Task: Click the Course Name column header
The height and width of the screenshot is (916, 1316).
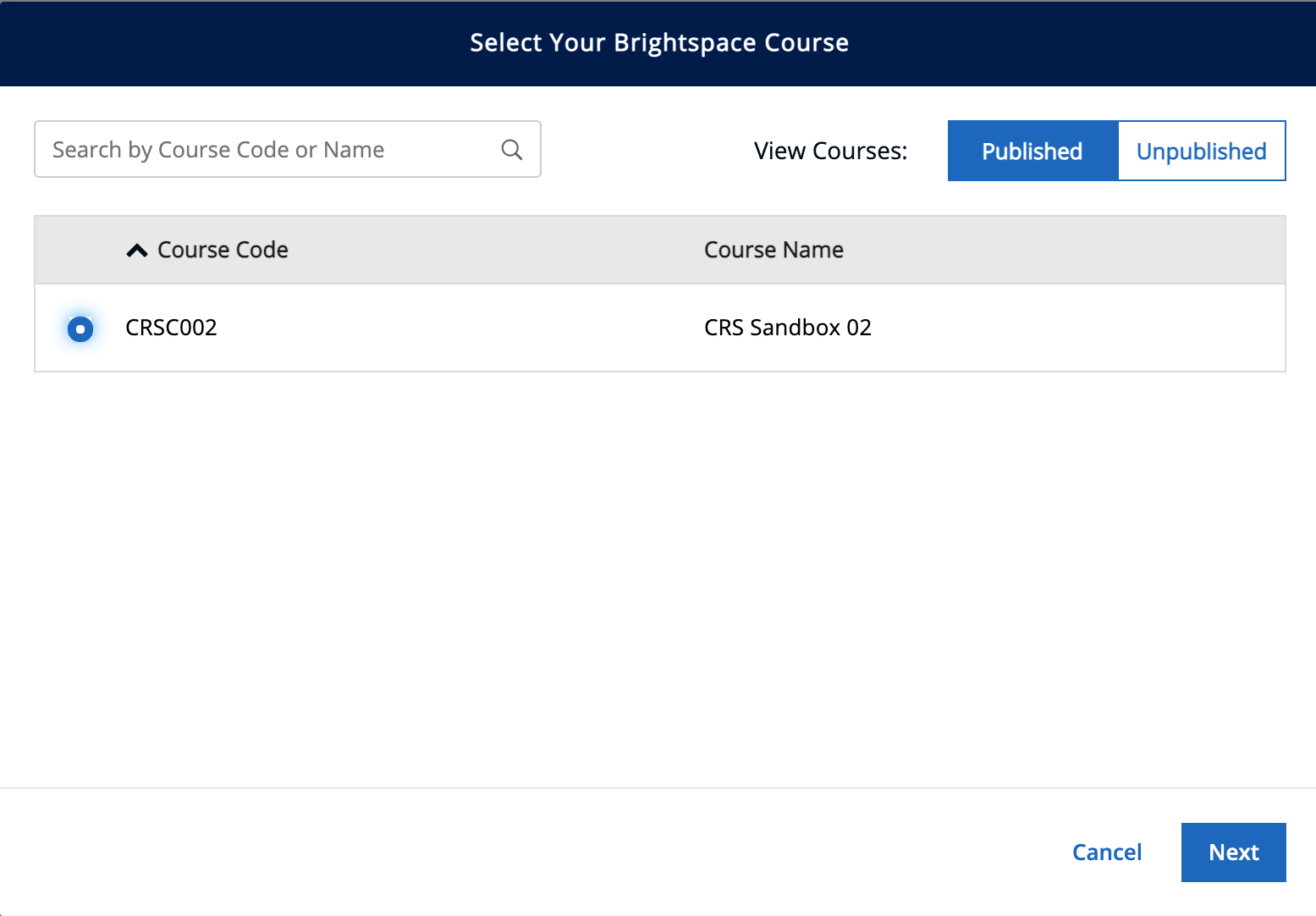Action: click(773, 250)
